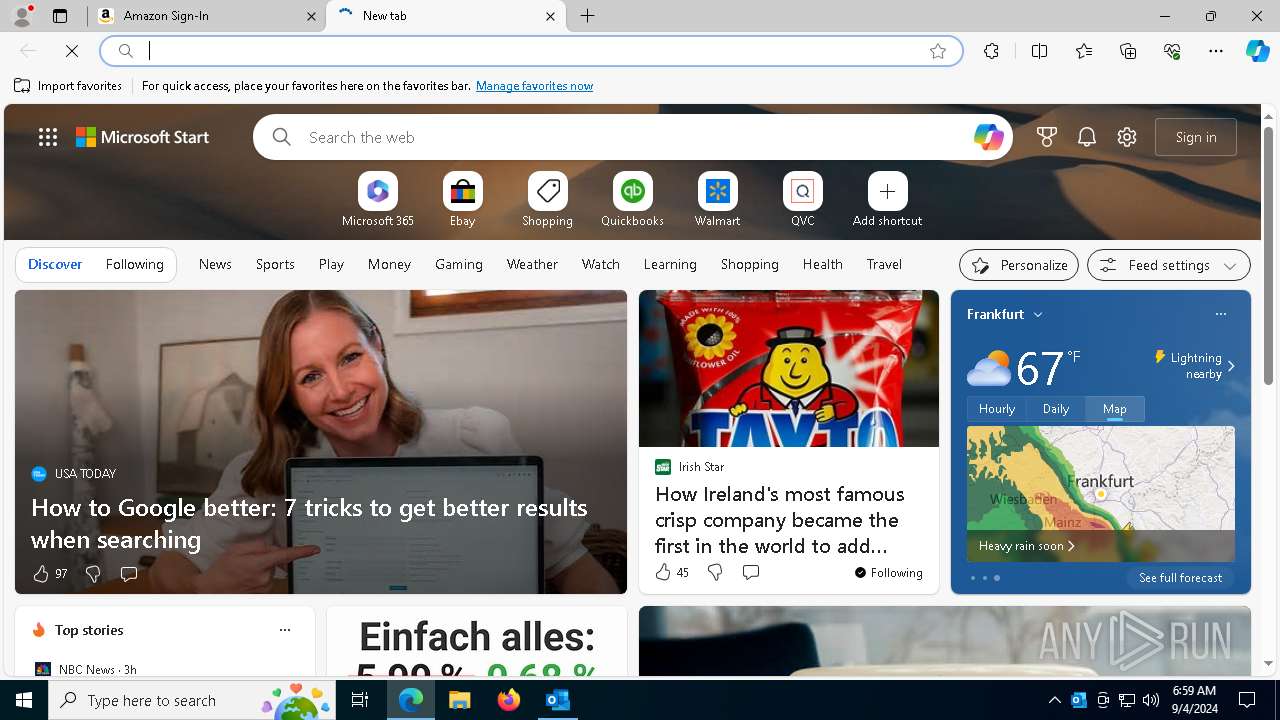Select the Weather feed tab

532,264
